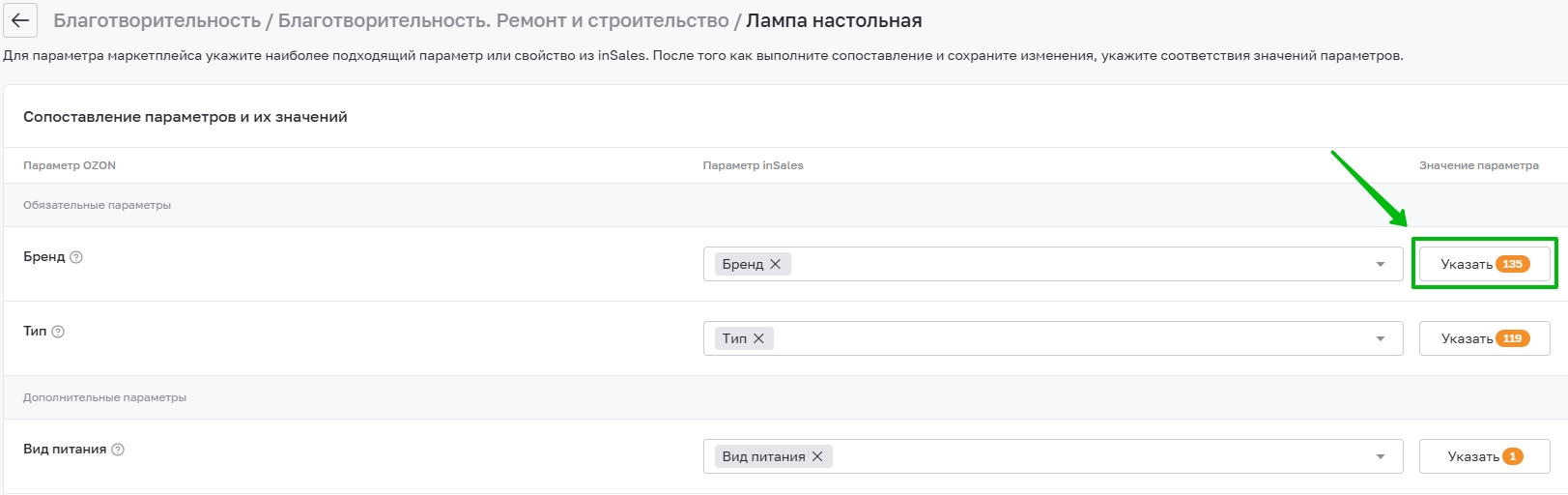Screen dimensions: 1568x495
Task: Expand the Бренд parameter dropdown arrow
Action: pos(1381,264)
